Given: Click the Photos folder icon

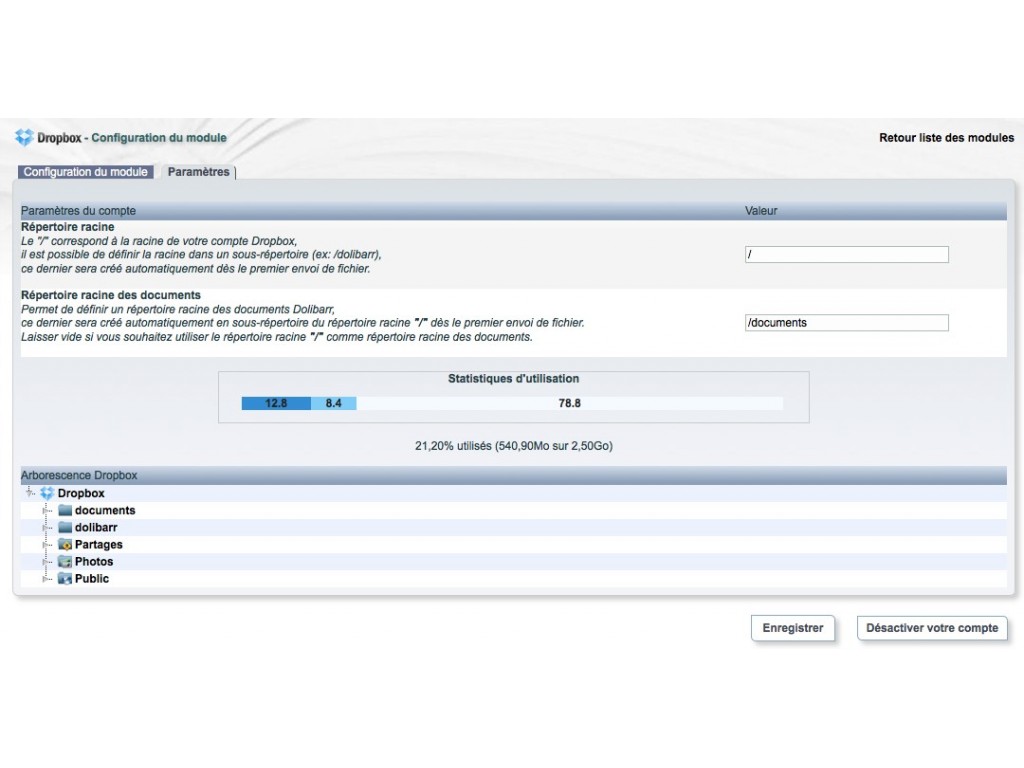Looking at the screenshot, I should point(65,561).
